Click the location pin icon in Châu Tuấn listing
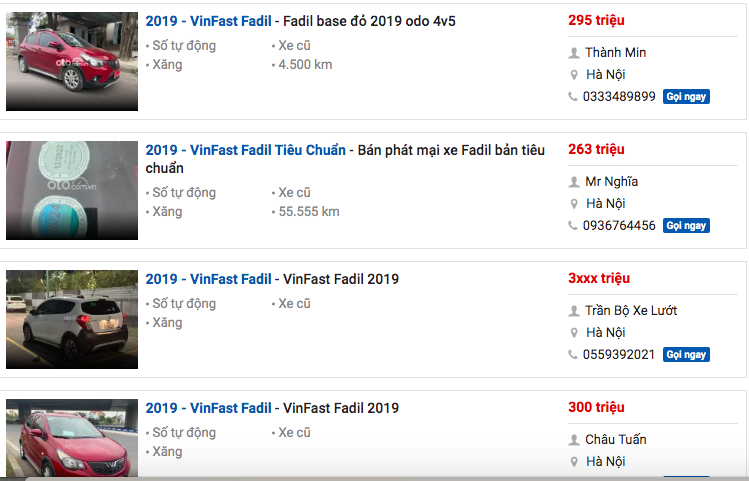This screenshot has height=481, width=749. pyautogui.click(x=573, y=462)
